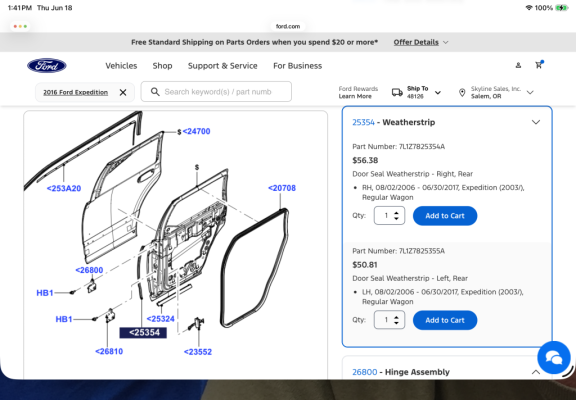Viewport: 576px width, 400px height.
Task: Click the 2016 Ford Expedition link
Action: pyautogui.click(x=76, y=92)
